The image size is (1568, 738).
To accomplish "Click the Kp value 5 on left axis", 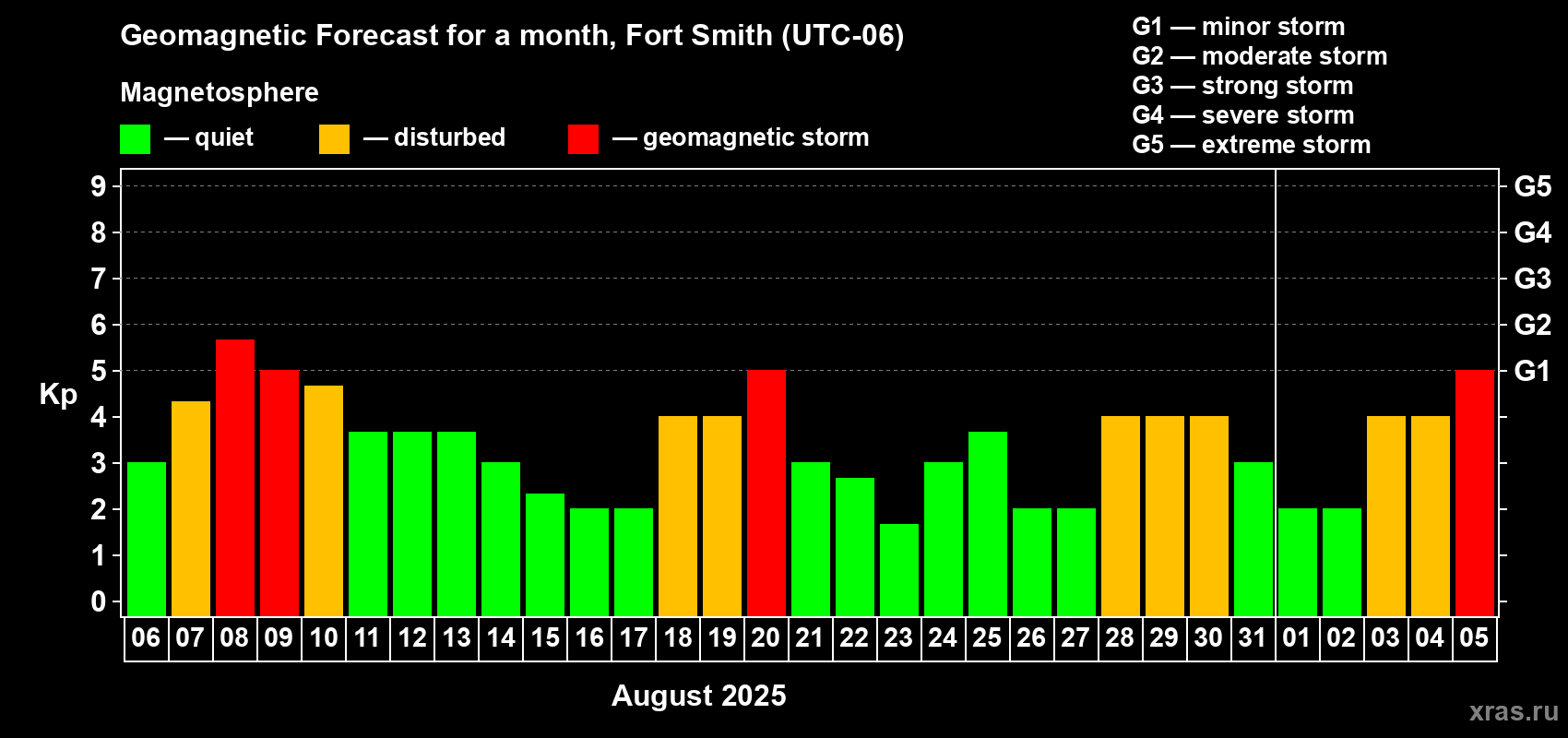I will [x=99, y=371].
